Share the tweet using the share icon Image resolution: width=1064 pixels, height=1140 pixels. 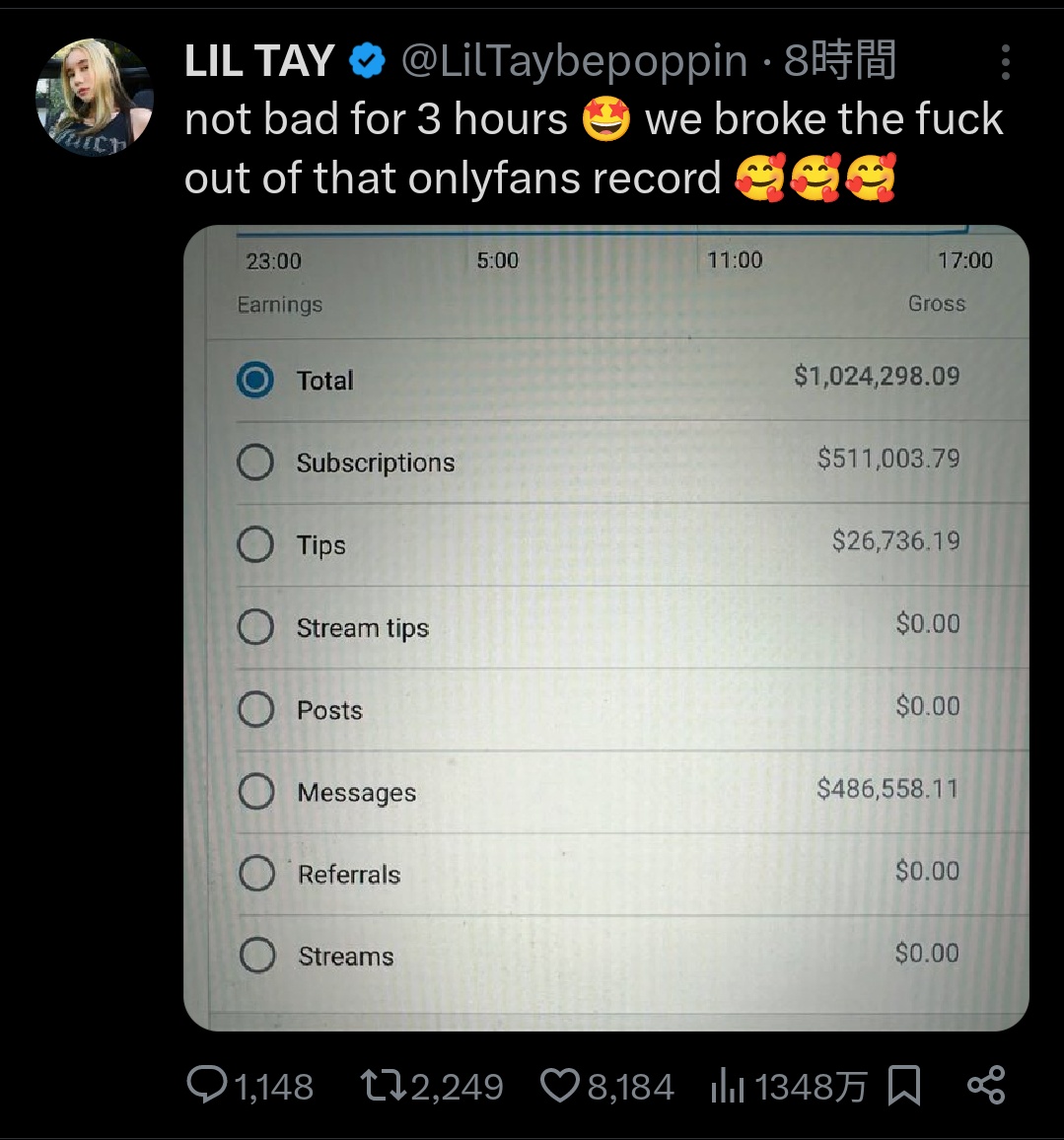[x=986, y=1086]
